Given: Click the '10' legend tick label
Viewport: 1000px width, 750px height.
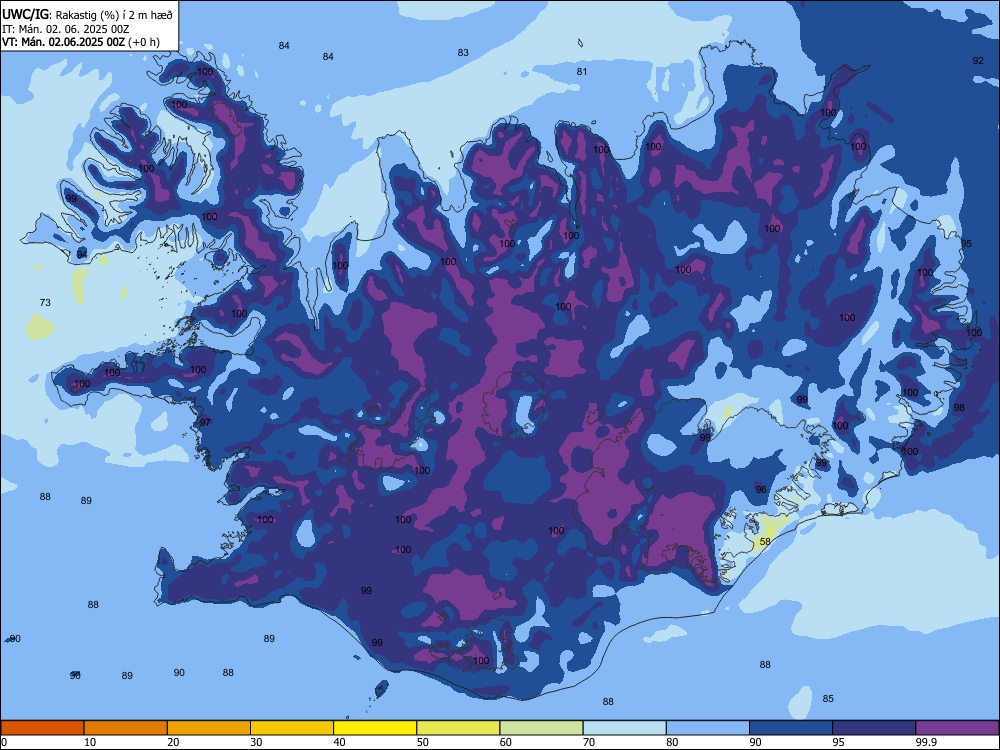Looking at the screenshot, I should coord(90,742).
